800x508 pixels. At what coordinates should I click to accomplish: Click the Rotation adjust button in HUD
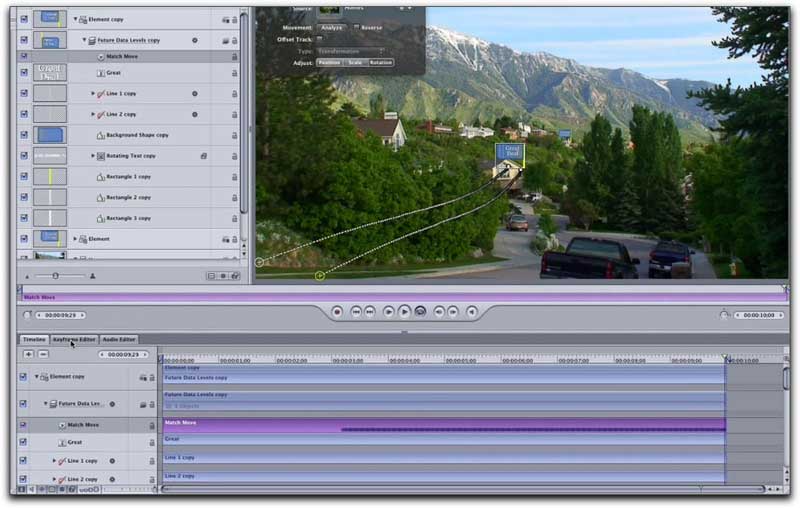[x=381, y=63]
